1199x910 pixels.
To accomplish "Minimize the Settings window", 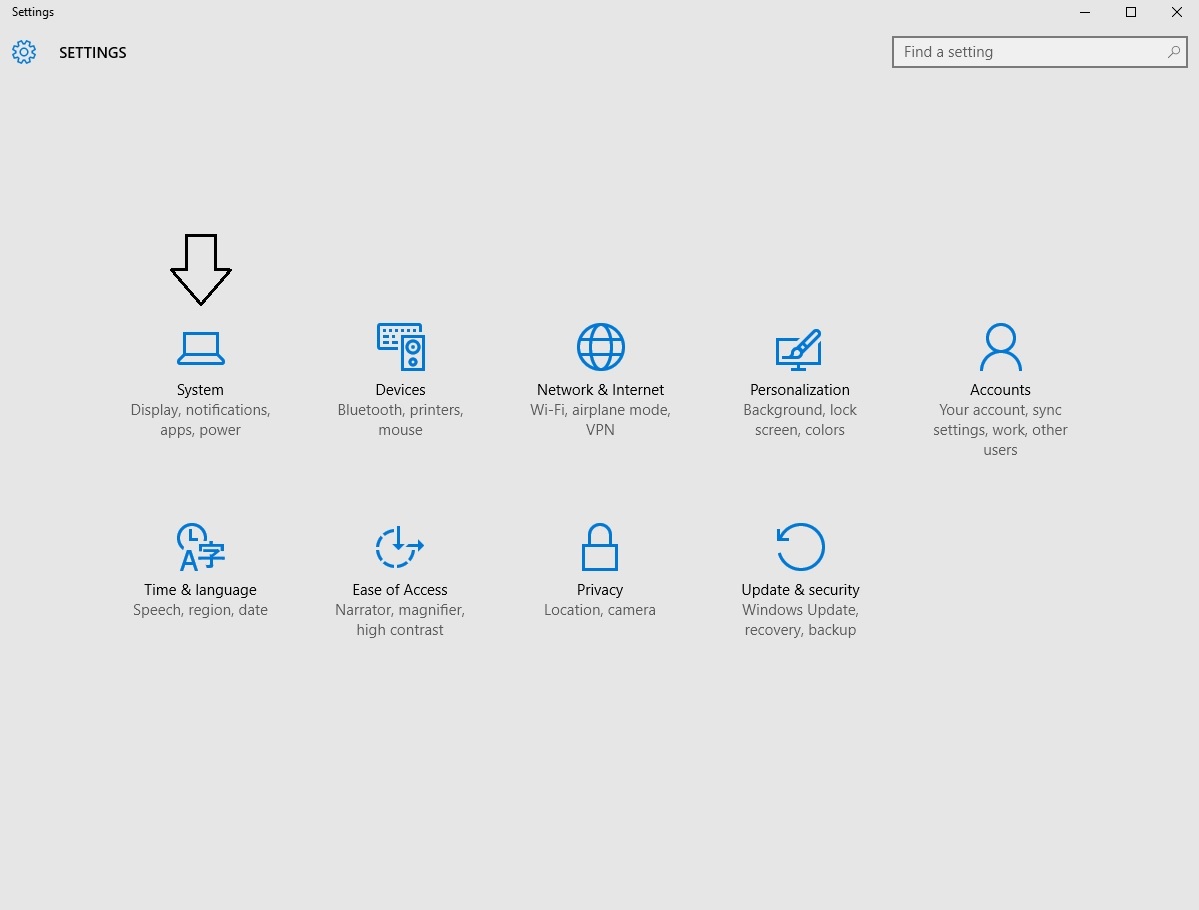I will click(x=1085, y=12).
